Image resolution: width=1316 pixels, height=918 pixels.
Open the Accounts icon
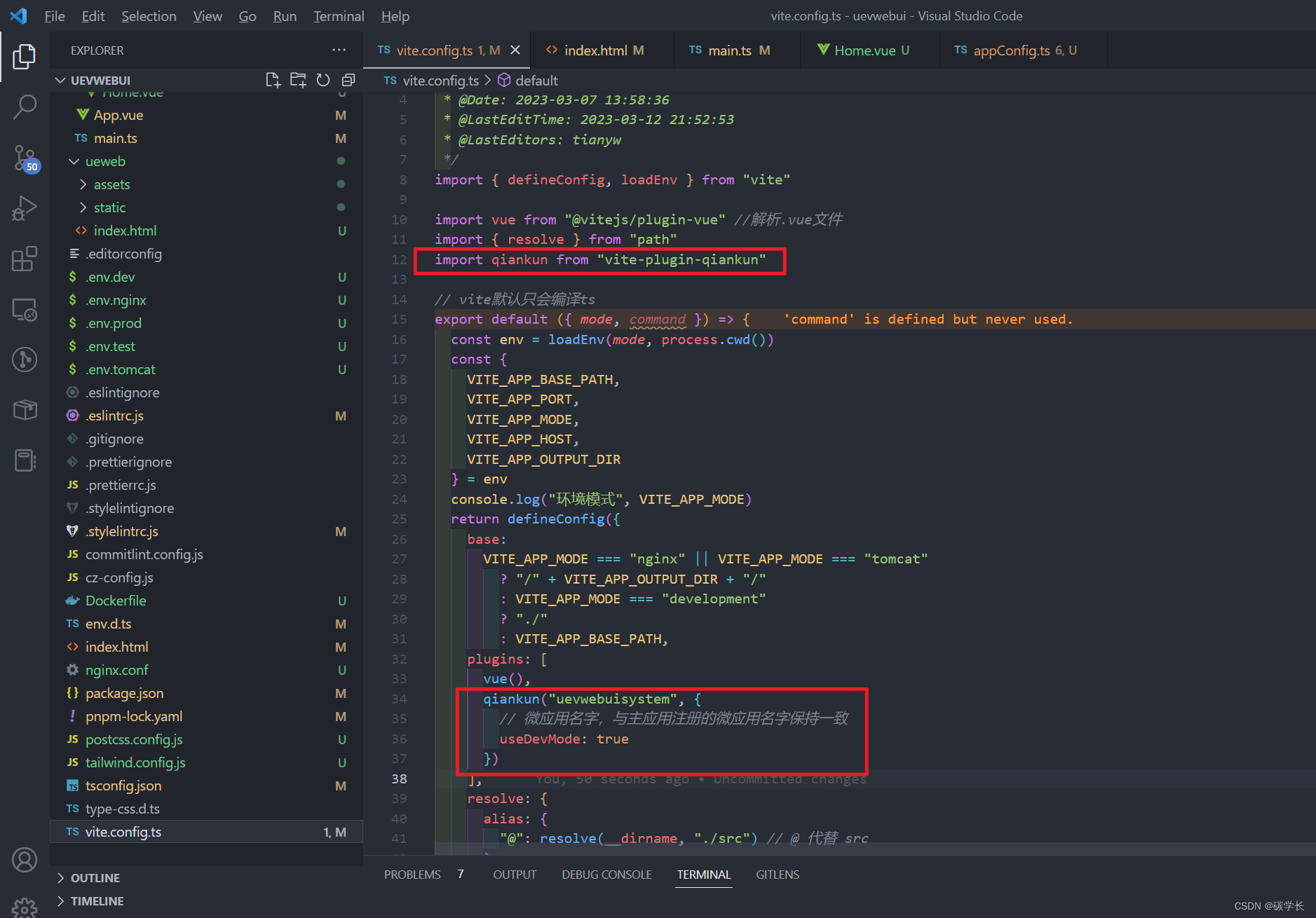point(25,860)
